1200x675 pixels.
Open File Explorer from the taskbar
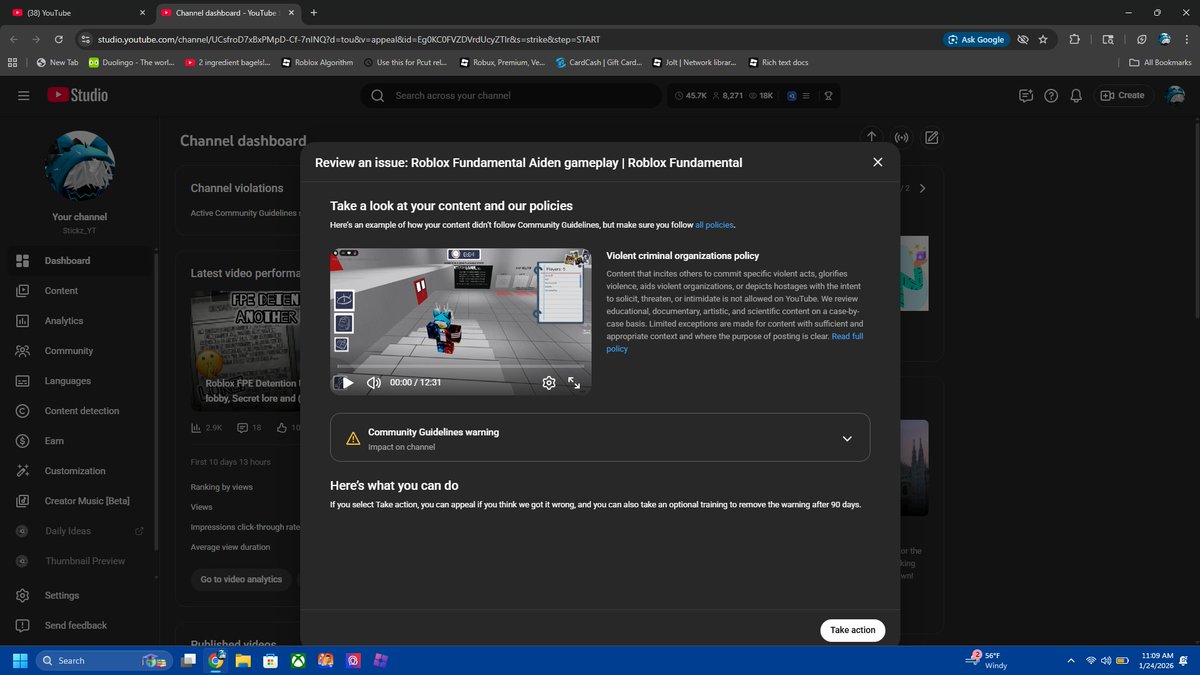pyautogui.click(x=243, y=660)
